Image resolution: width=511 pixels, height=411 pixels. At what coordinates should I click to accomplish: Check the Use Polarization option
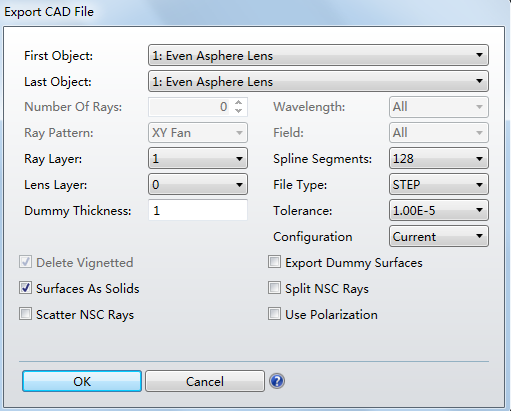pyautogui.click(x=274, y=314)
